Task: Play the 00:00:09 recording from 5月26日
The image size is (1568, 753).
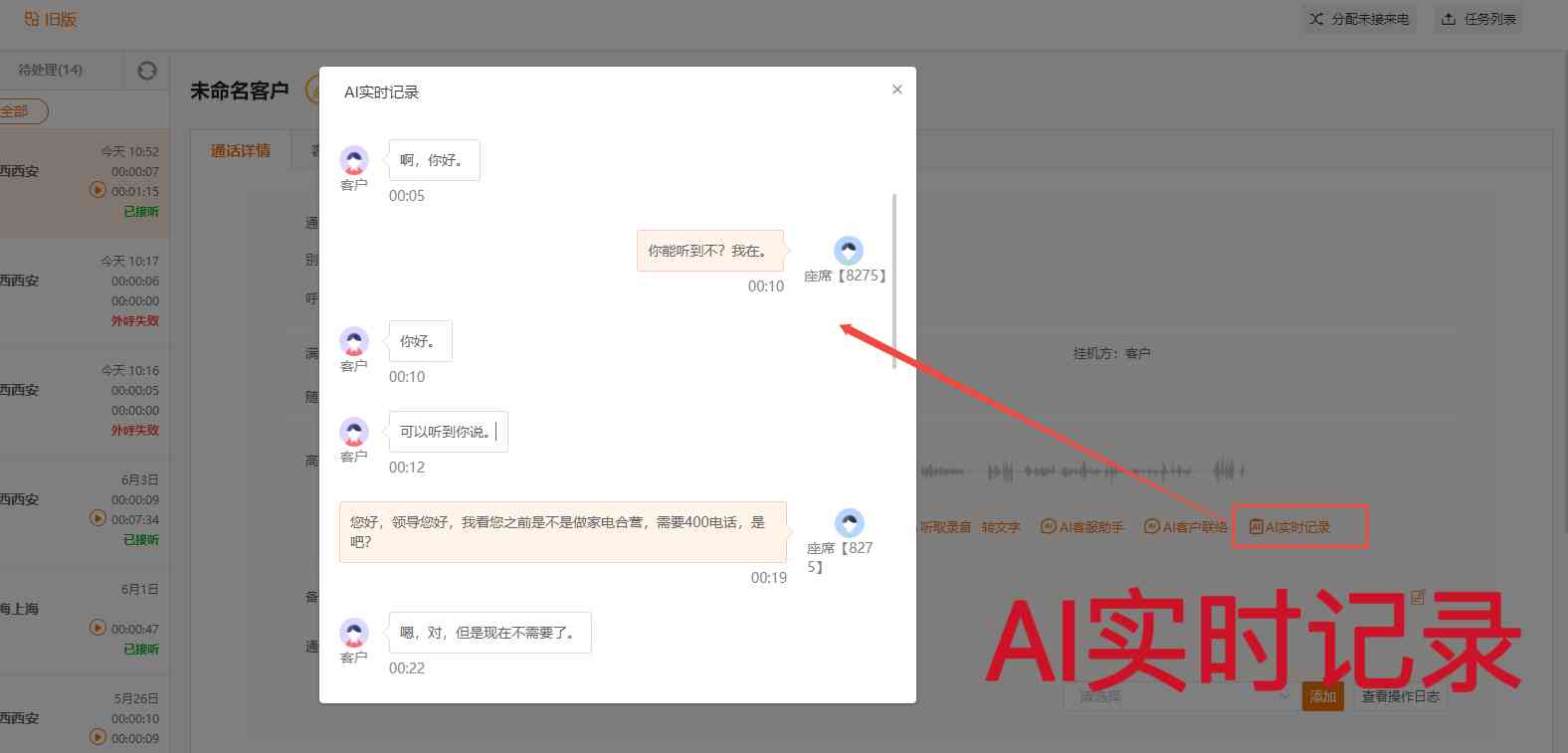Action: coord(98,737)
